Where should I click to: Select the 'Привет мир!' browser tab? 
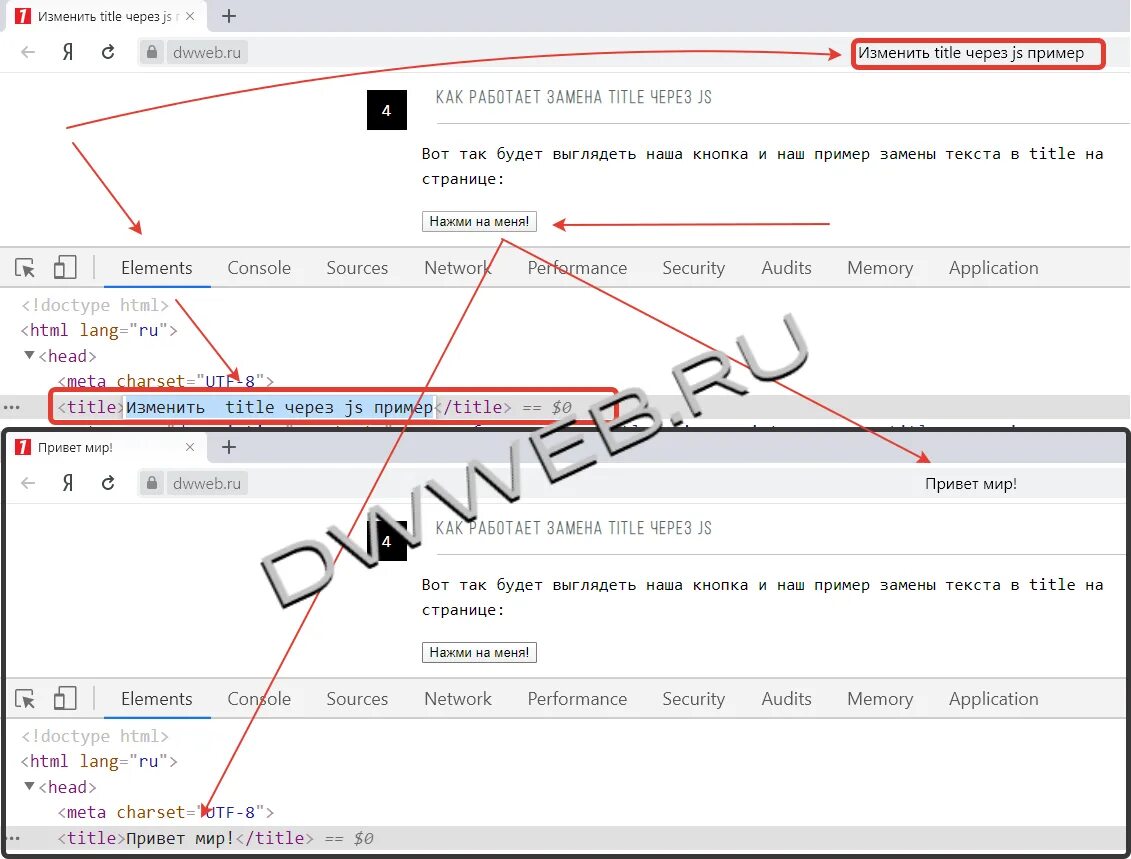105,447
